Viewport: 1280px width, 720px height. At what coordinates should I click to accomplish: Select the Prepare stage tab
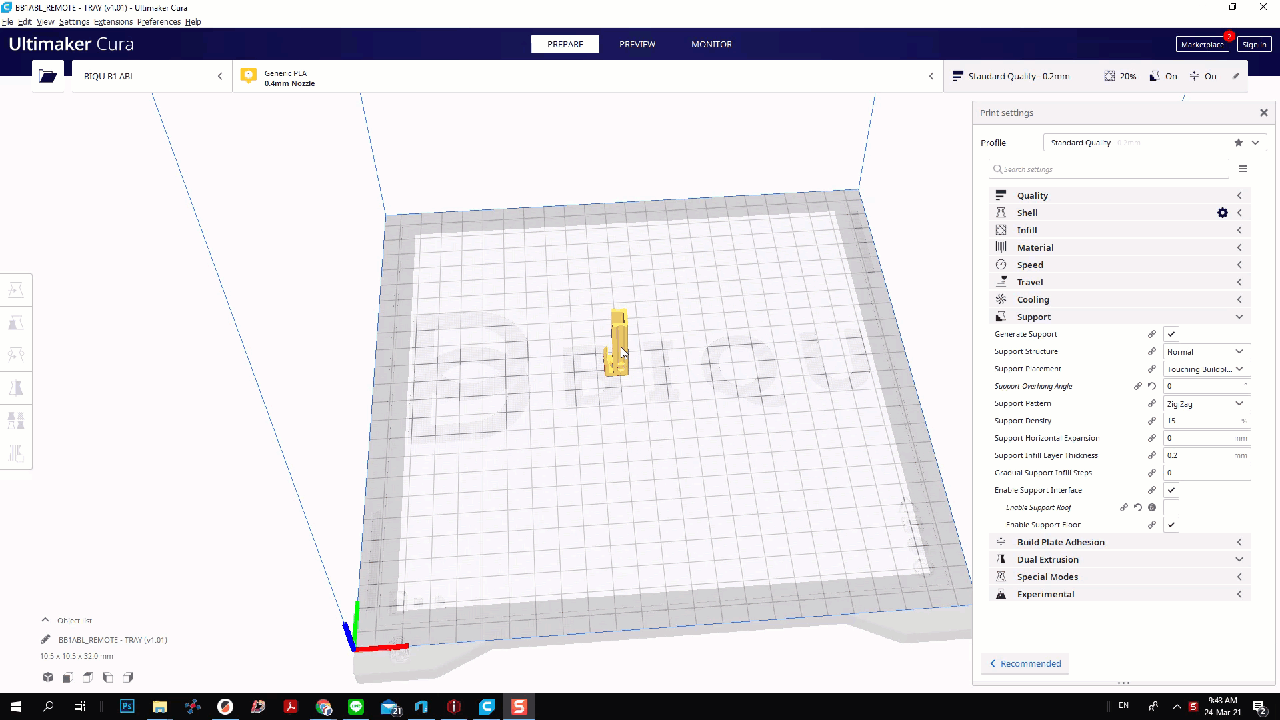[565, 44]
